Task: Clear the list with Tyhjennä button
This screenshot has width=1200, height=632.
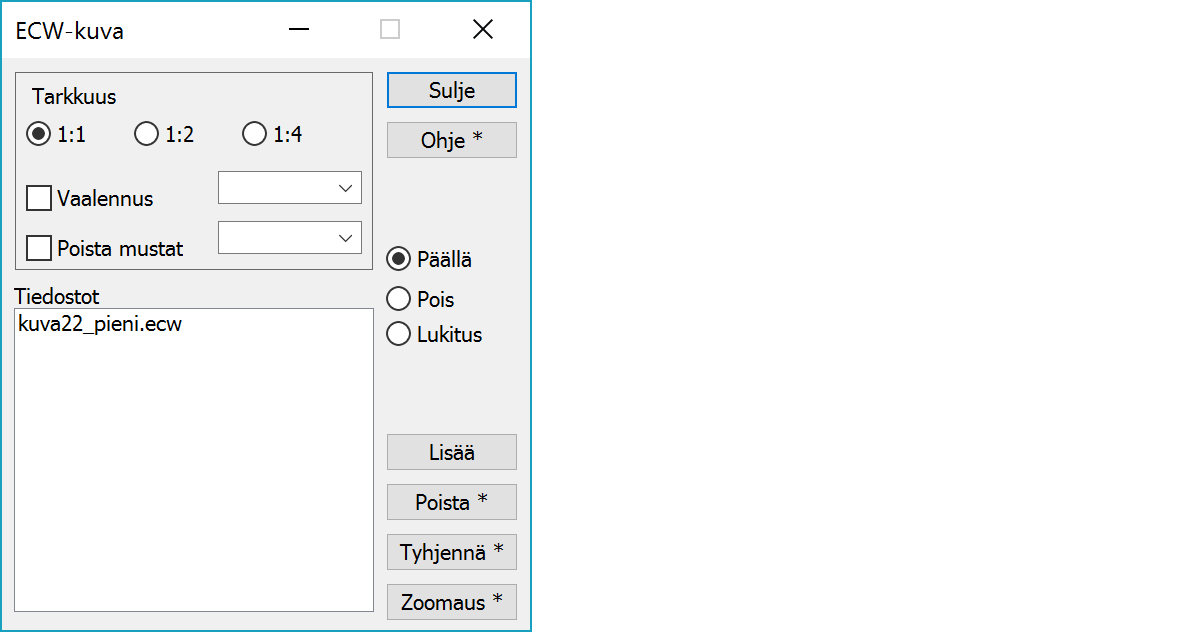Action: [451, 552]
